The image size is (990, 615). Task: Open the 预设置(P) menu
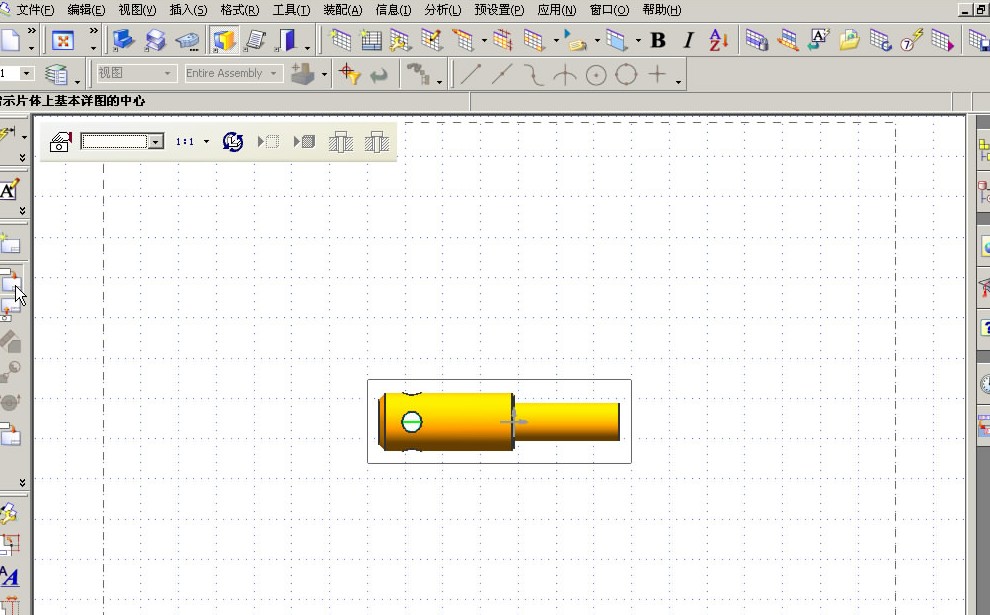[499, 10]
